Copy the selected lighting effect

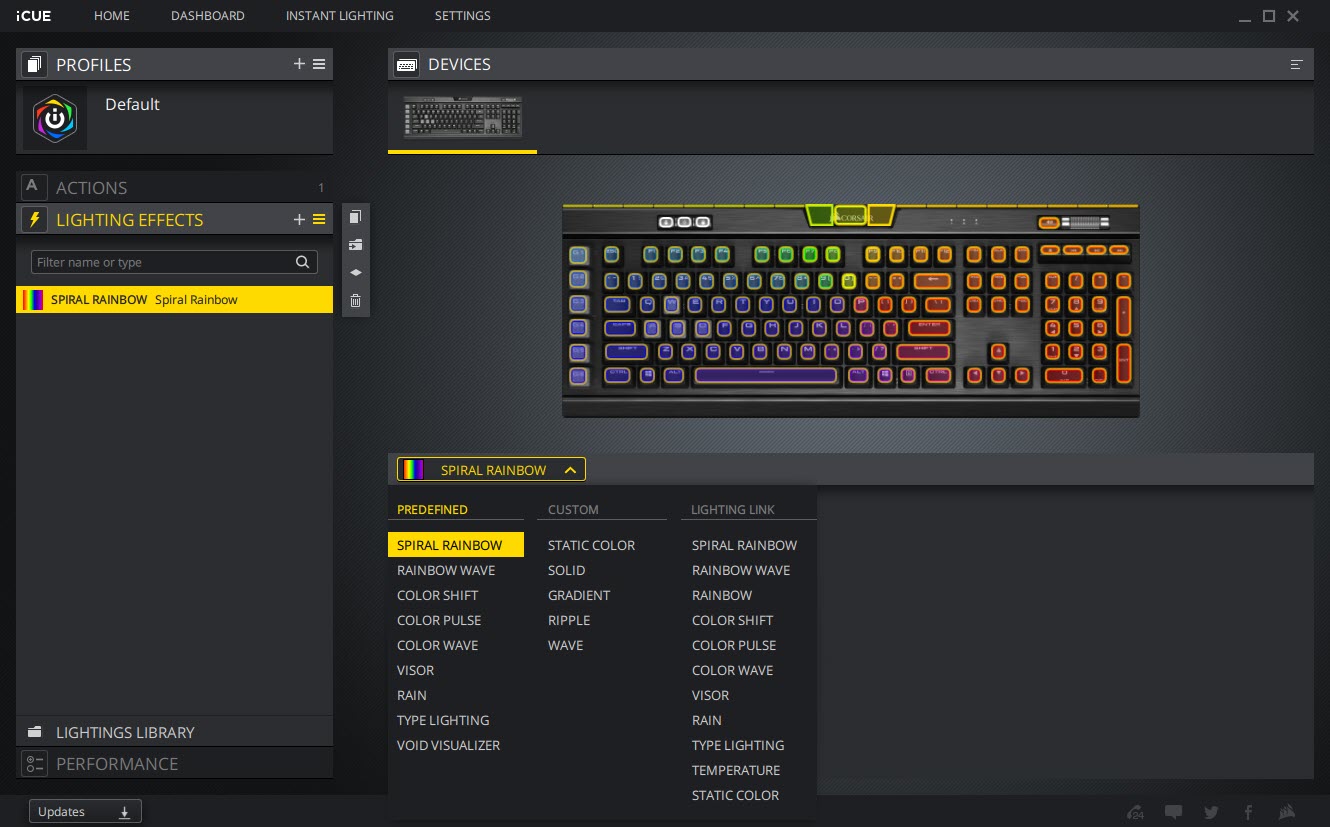tap(355, 217)
